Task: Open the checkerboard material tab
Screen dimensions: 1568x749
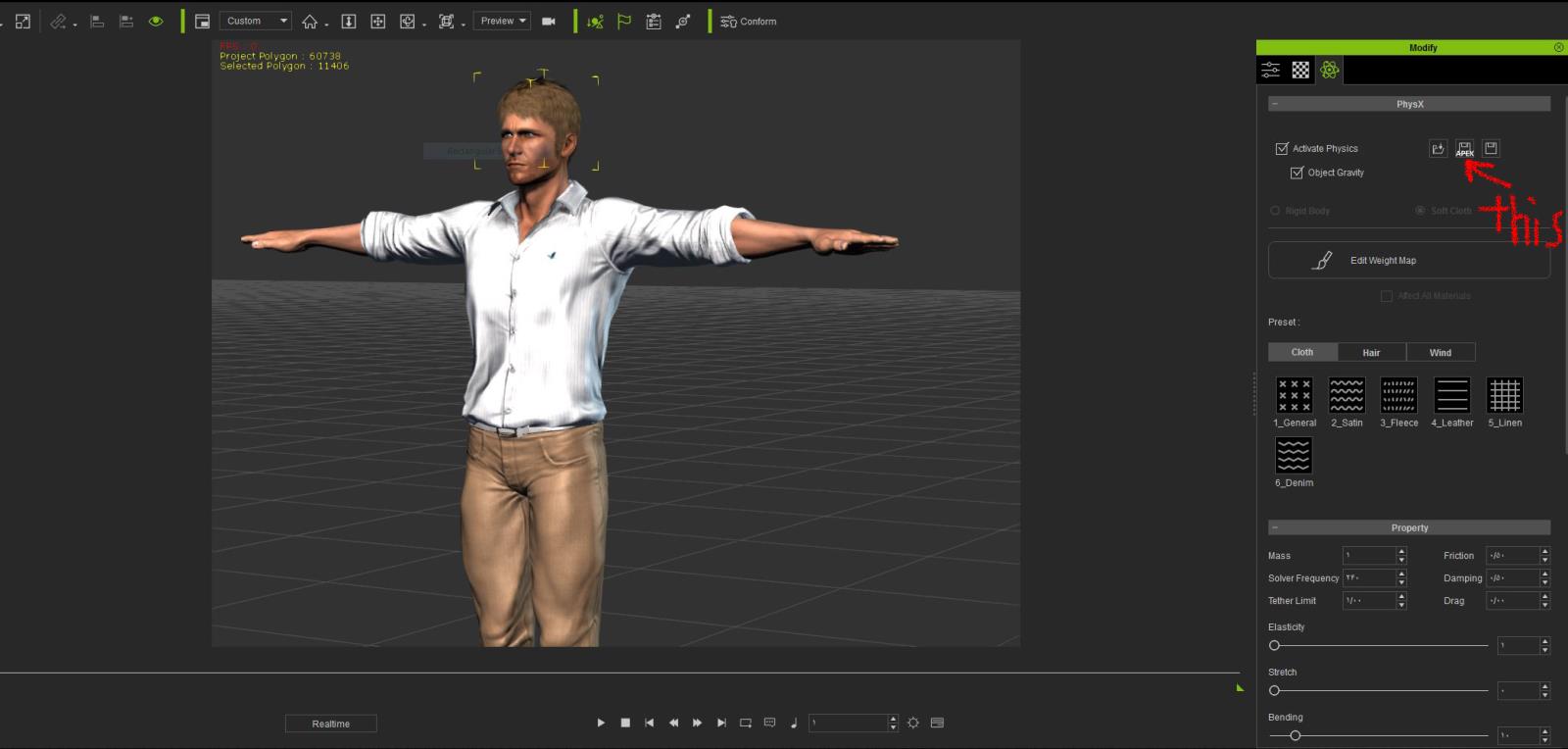Action: pos(1300,70)
